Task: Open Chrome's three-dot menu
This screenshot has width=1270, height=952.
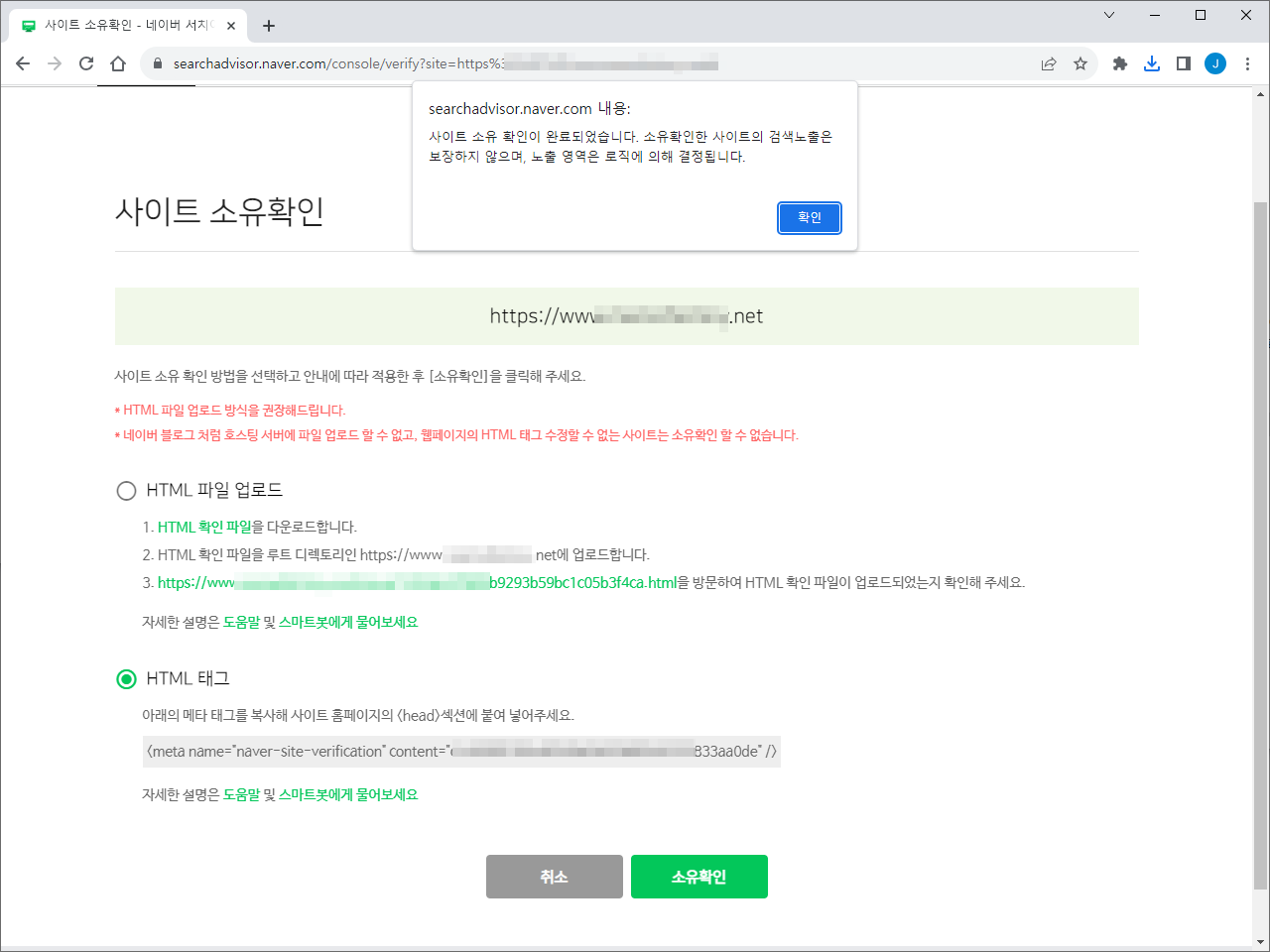Action: (1247, 63)
